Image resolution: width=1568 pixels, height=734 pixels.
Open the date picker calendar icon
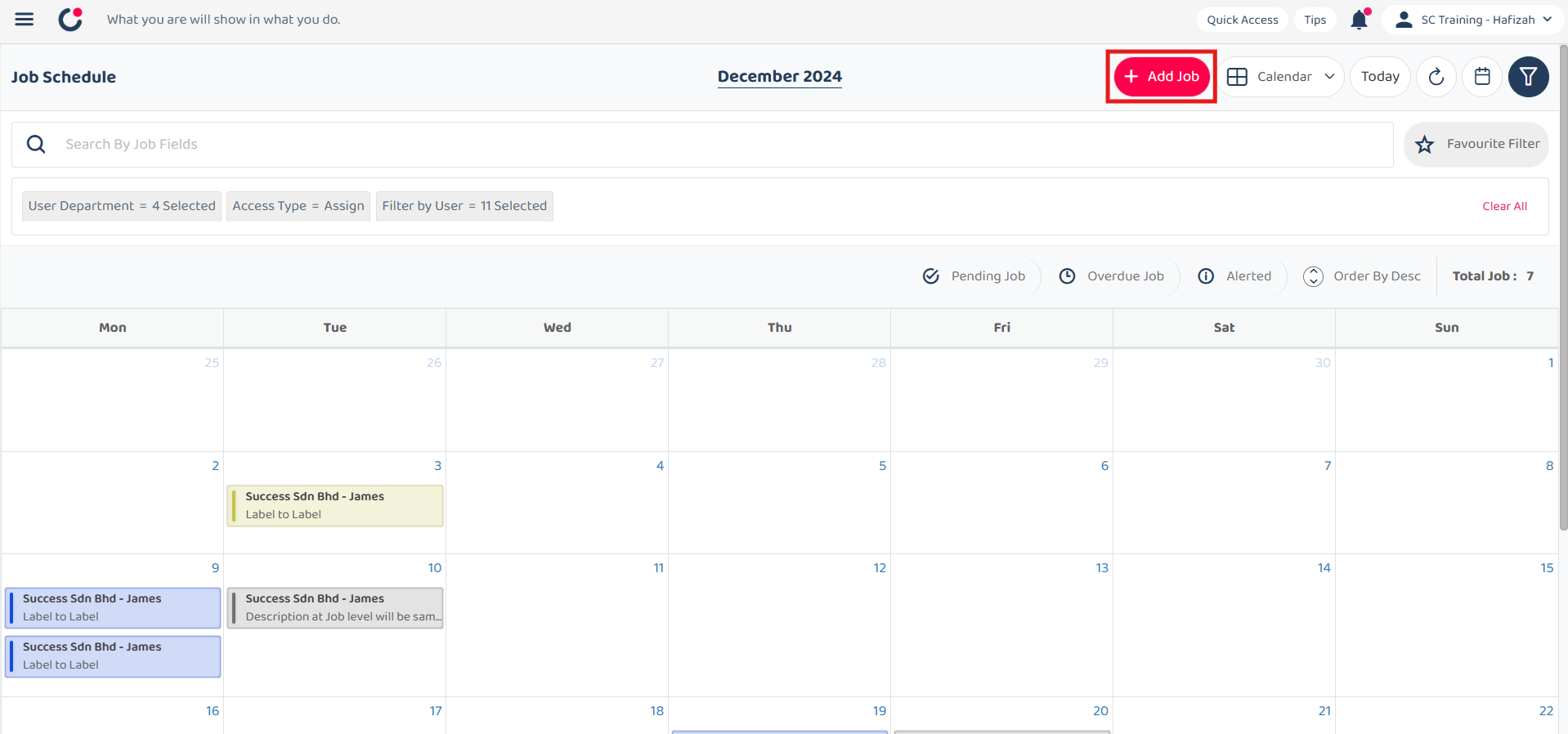(1482, 77)
